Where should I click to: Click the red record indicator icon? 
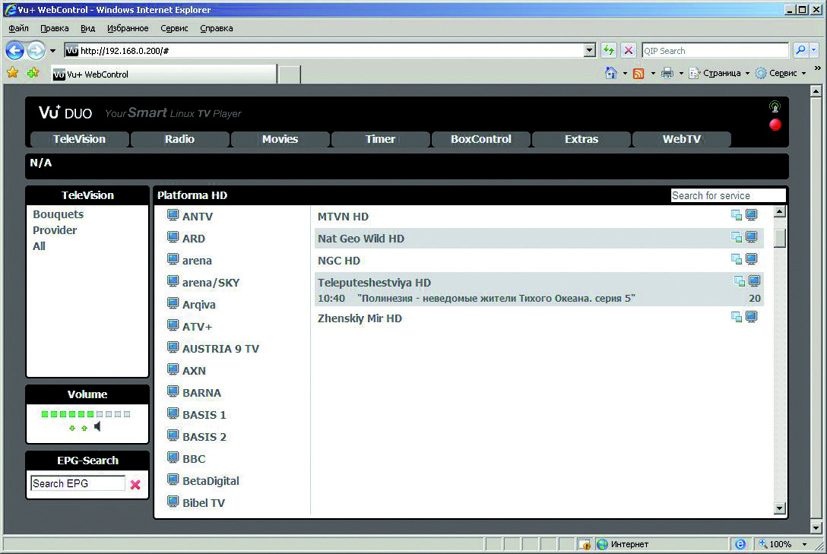click(775, 125)
